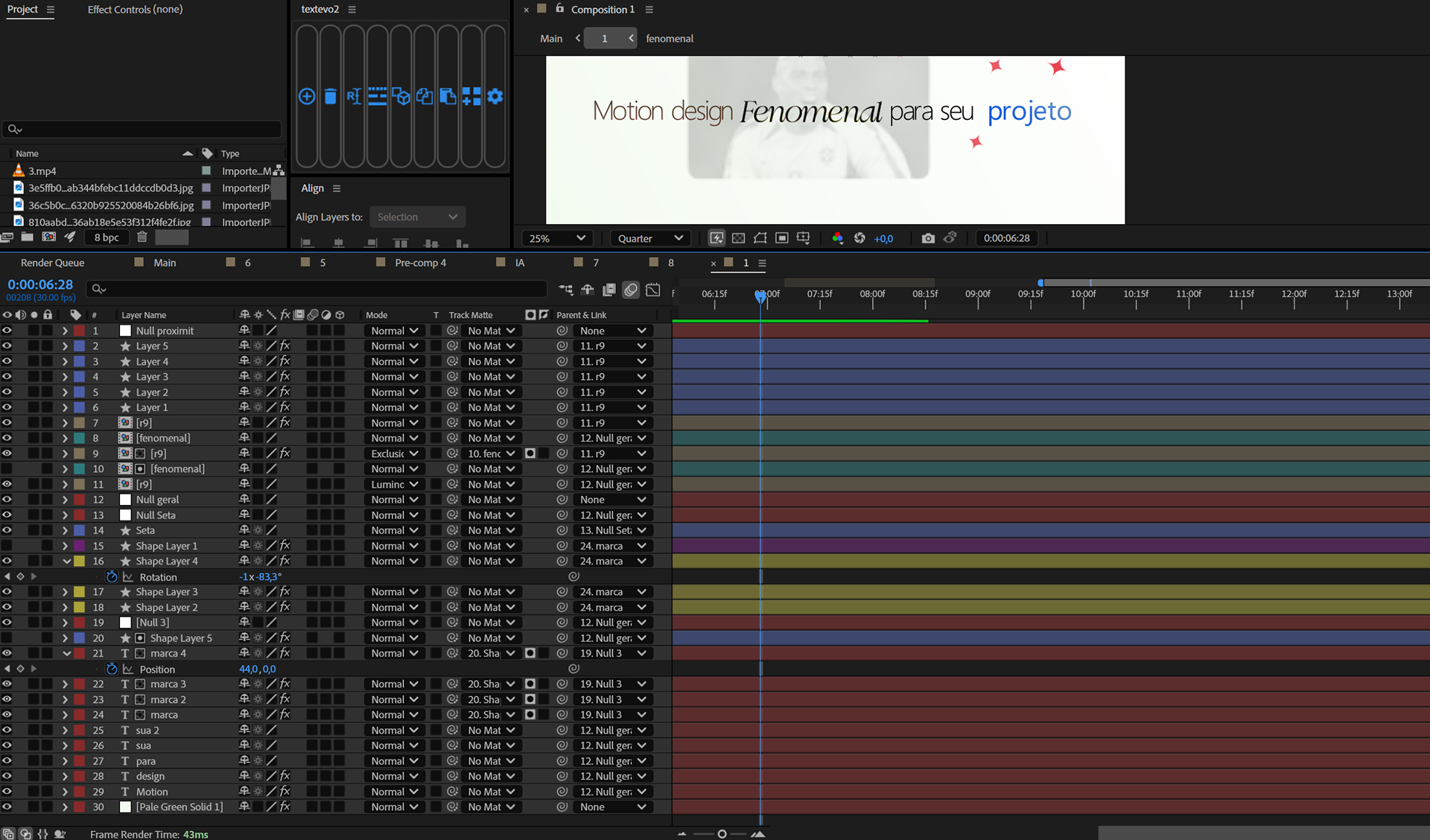Open the Quarter resolution dropdown
Screen dimensions: 1430x840
pyautogui.click(x=649, y=238)
